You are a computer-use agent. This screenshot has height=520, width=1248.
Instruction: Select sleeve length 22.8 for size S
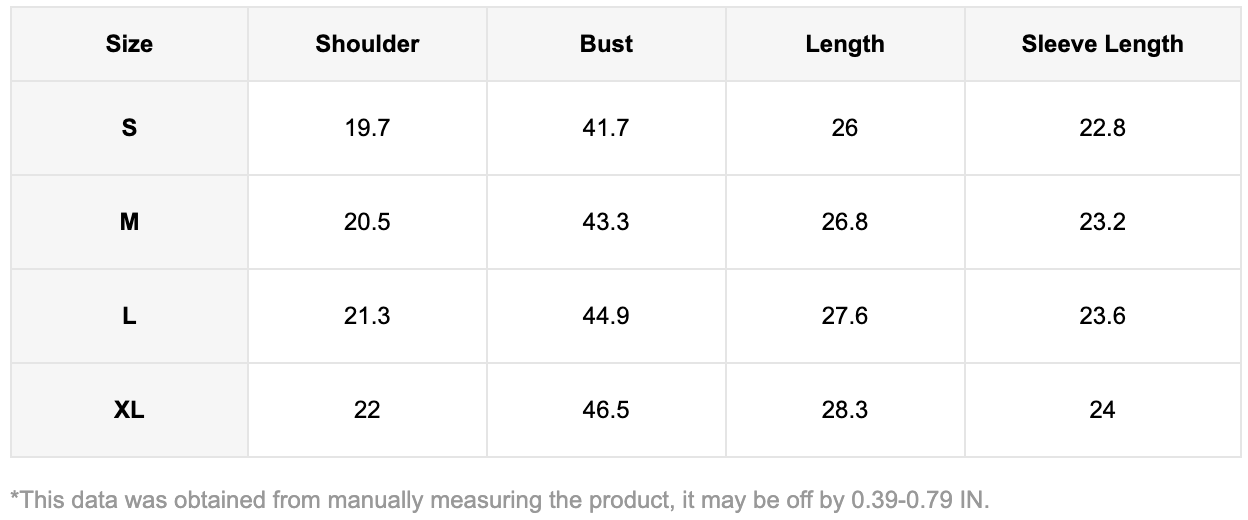click(1102, 128)
